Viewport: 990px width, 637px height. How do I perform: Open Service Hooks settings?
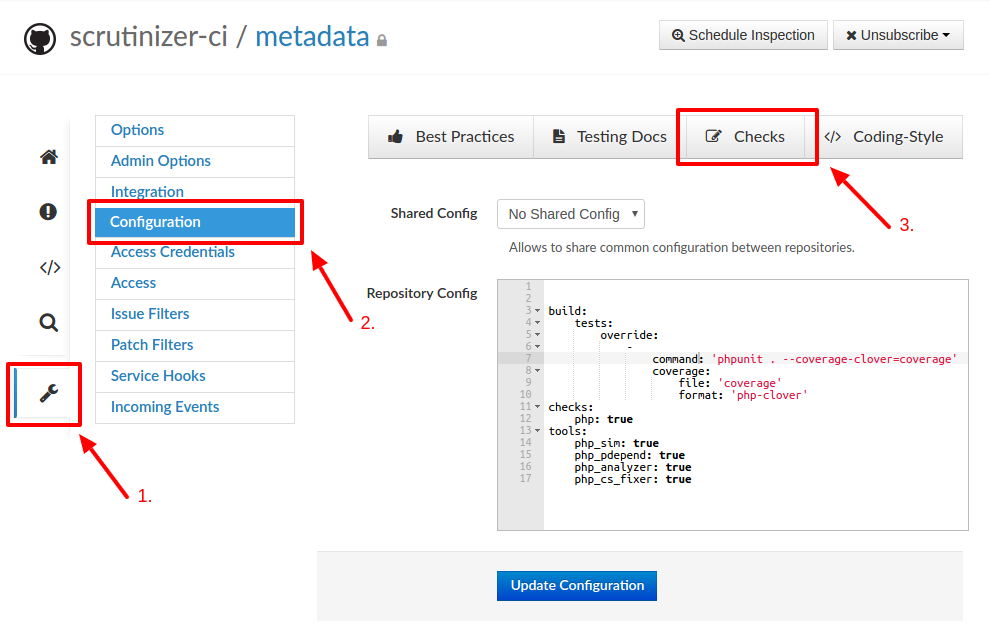(x=194, y=376)
